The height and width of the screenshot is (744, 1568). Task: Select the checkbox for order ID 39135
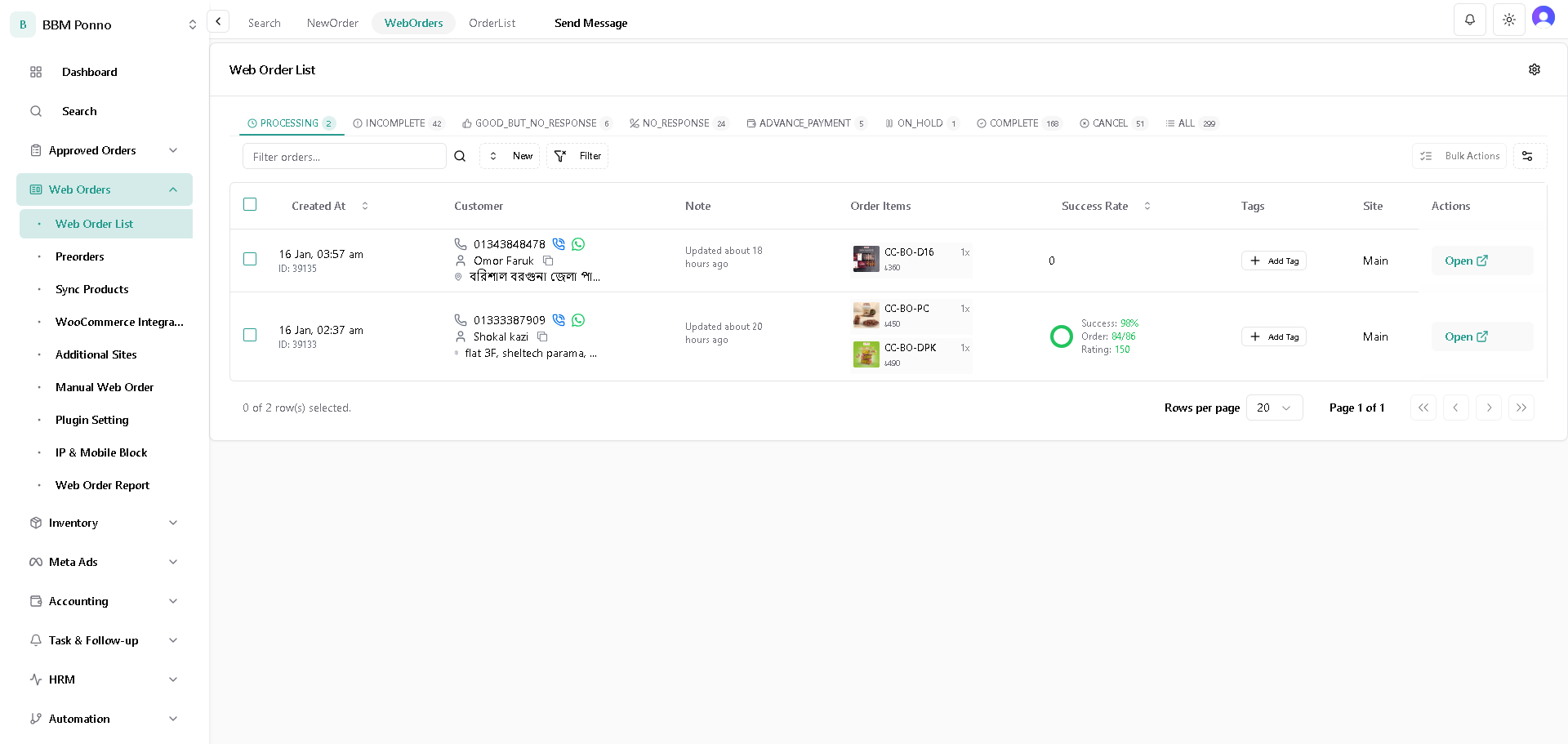pyautogui.click(x=250, y=259)
